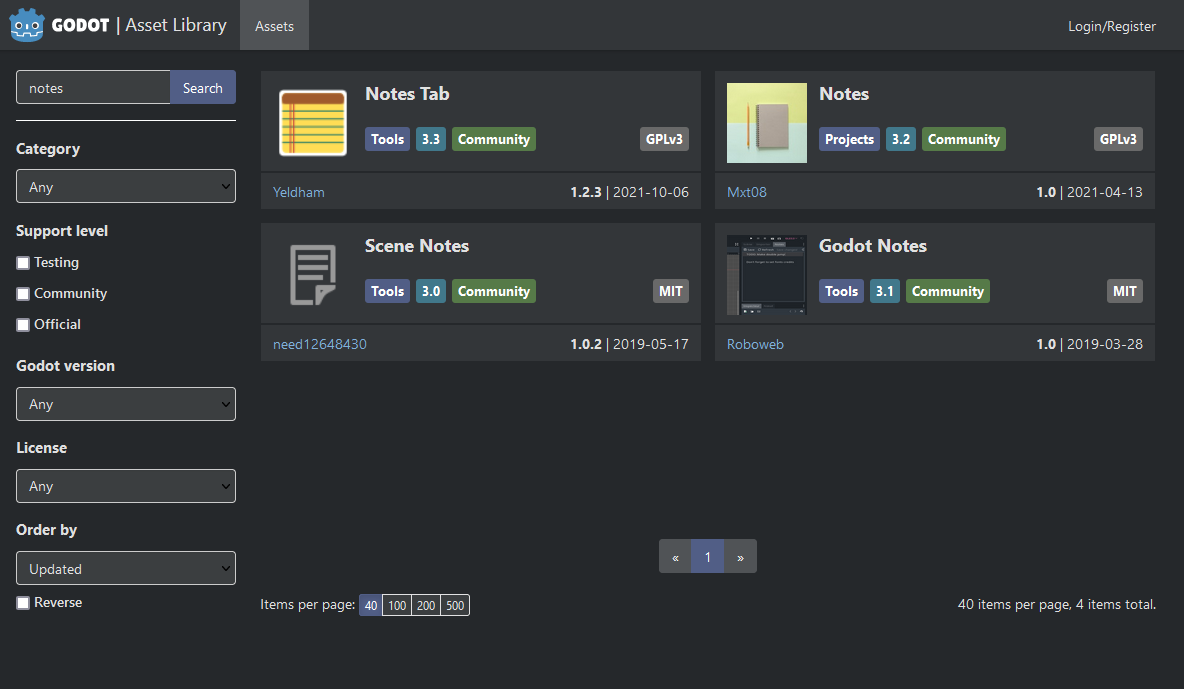The width and height of the screenshot is (1184, 689).
Task: Click the Tools tag on Scene Notes
Action: coord(387,291)
